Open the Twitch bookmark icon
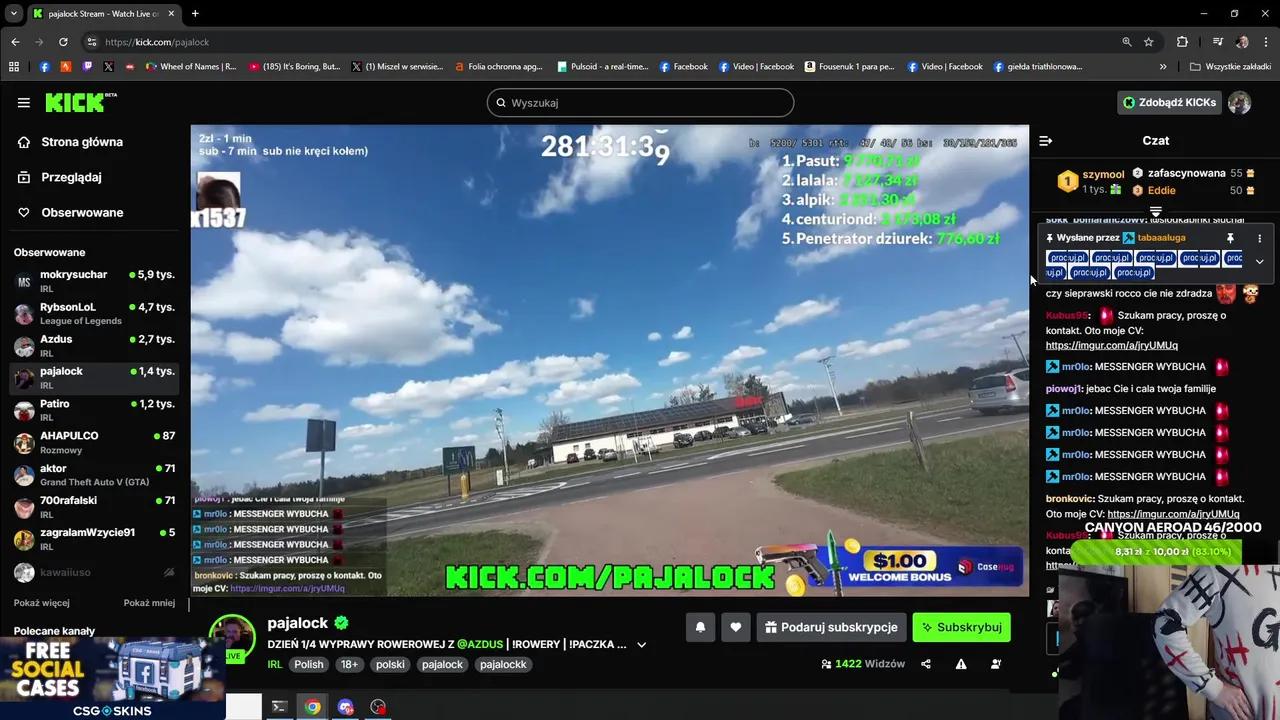 (x=87, y=67)
